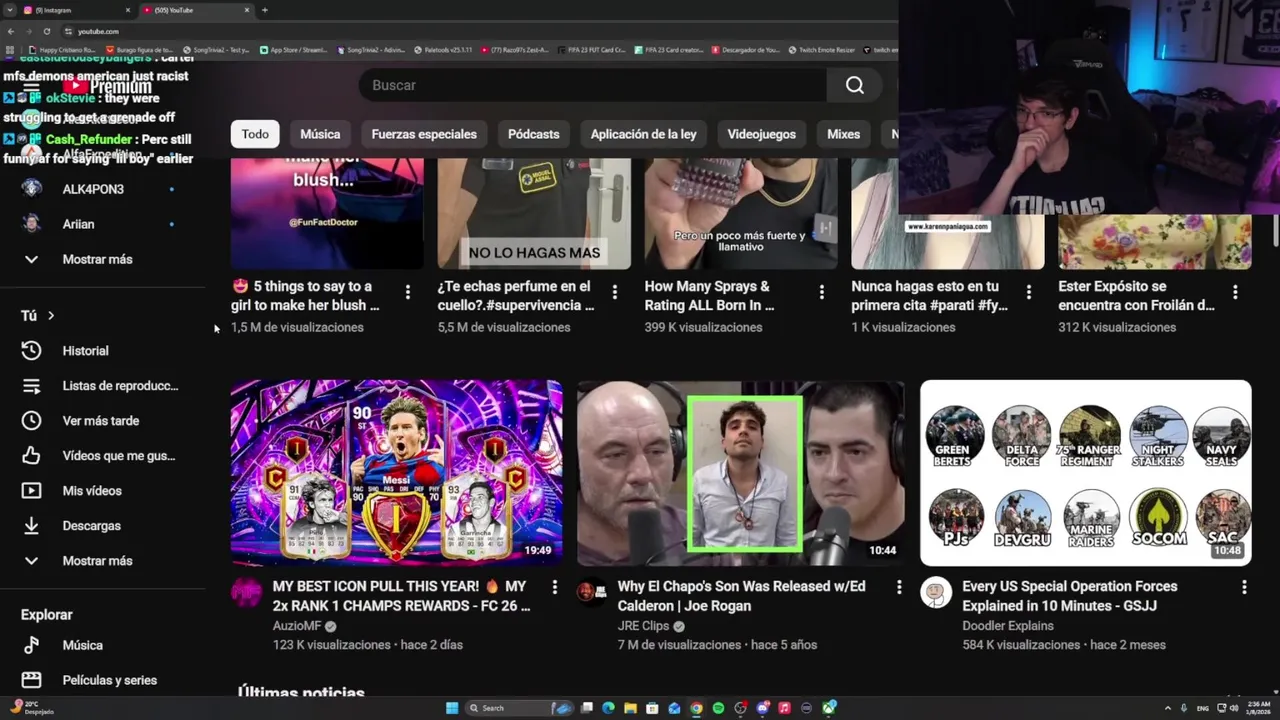Go to AuzioMF channel name link
This screenshot has width=1280, height=720.
[297, 626]
